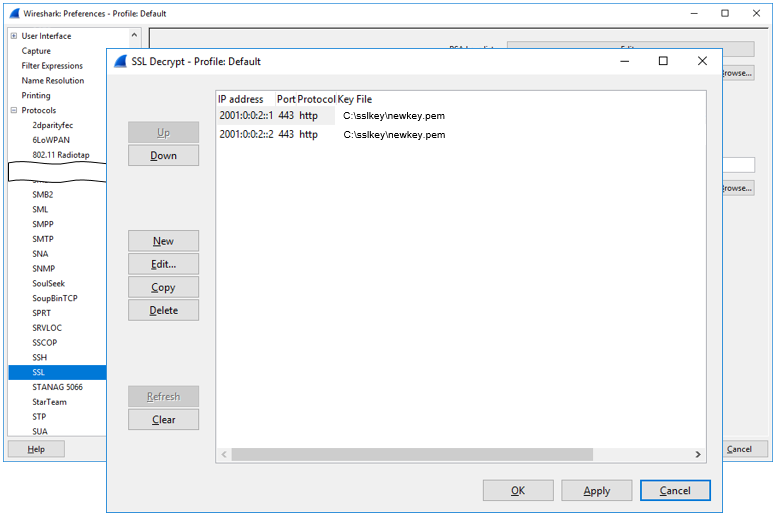
Task: Click the Wireshark icon in Preferences title bar
Action: (x=15, y=13)
